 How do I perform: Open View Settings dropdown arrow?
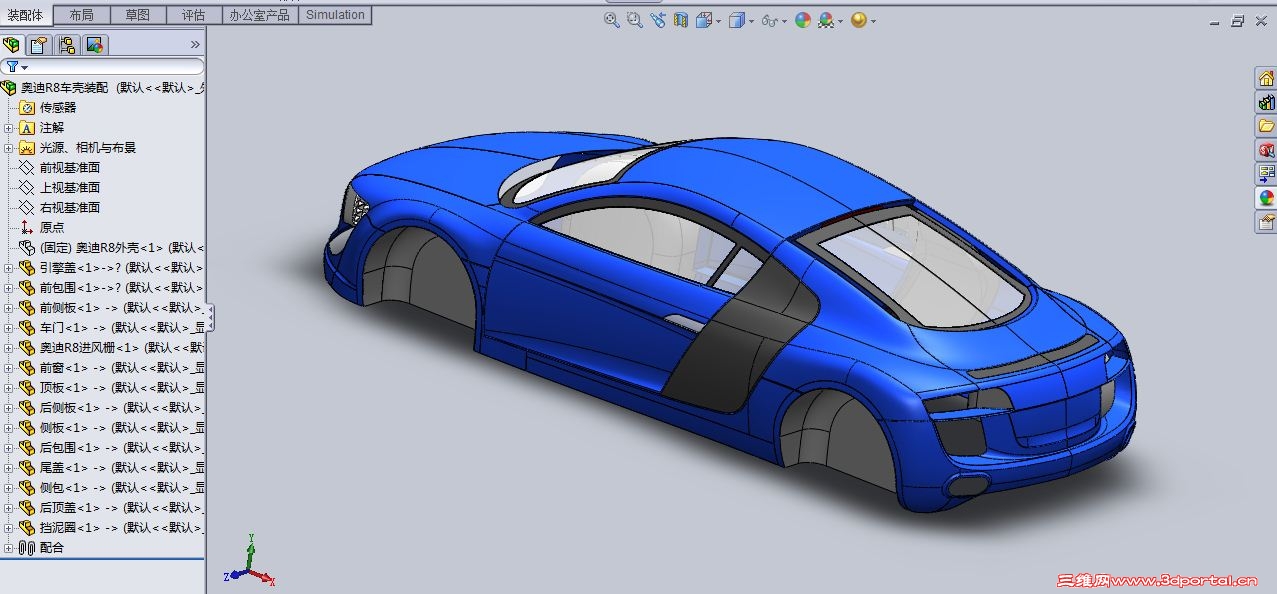pos(873,21)
